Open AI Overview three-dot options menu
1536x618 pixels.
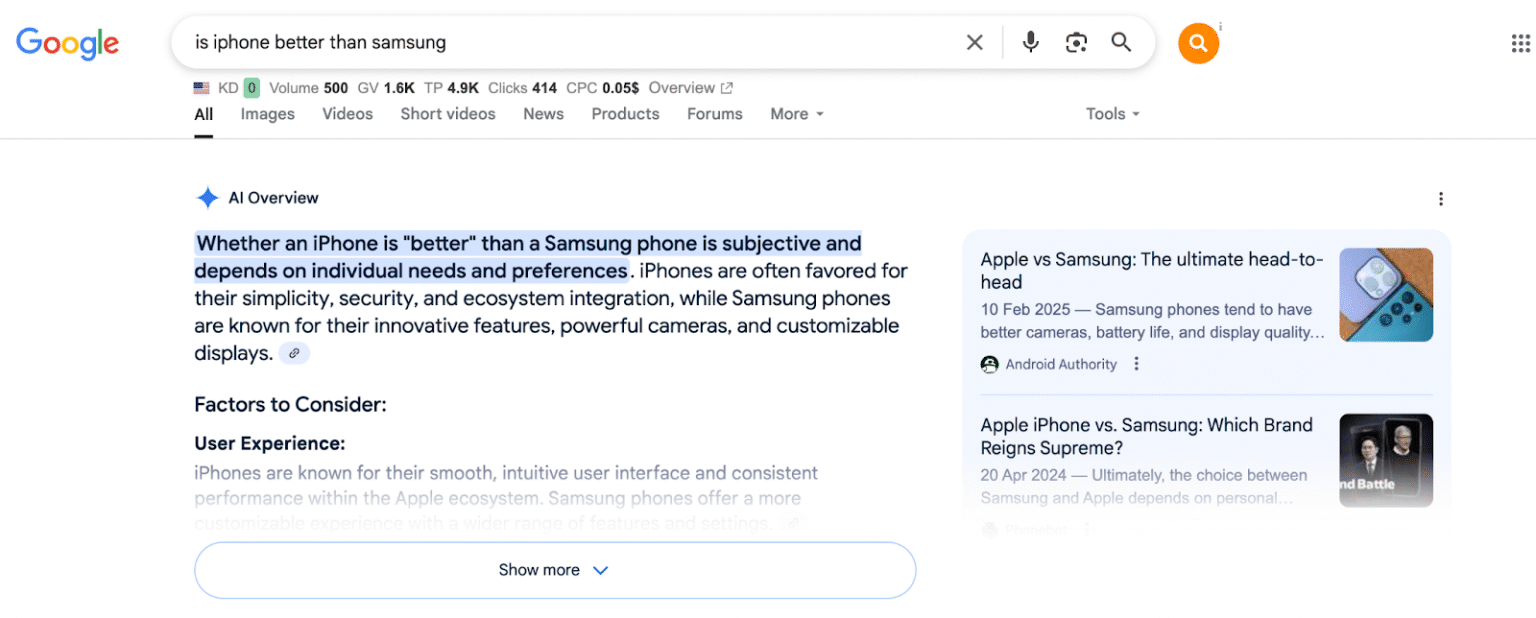click(x=1441, y=198)
